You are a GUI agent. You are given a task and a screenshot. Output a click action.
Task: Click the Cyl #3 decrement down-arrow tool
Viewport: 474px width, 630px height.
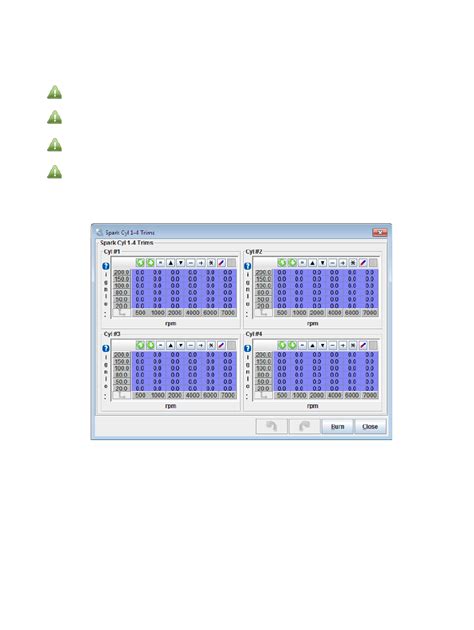[180, 345]
